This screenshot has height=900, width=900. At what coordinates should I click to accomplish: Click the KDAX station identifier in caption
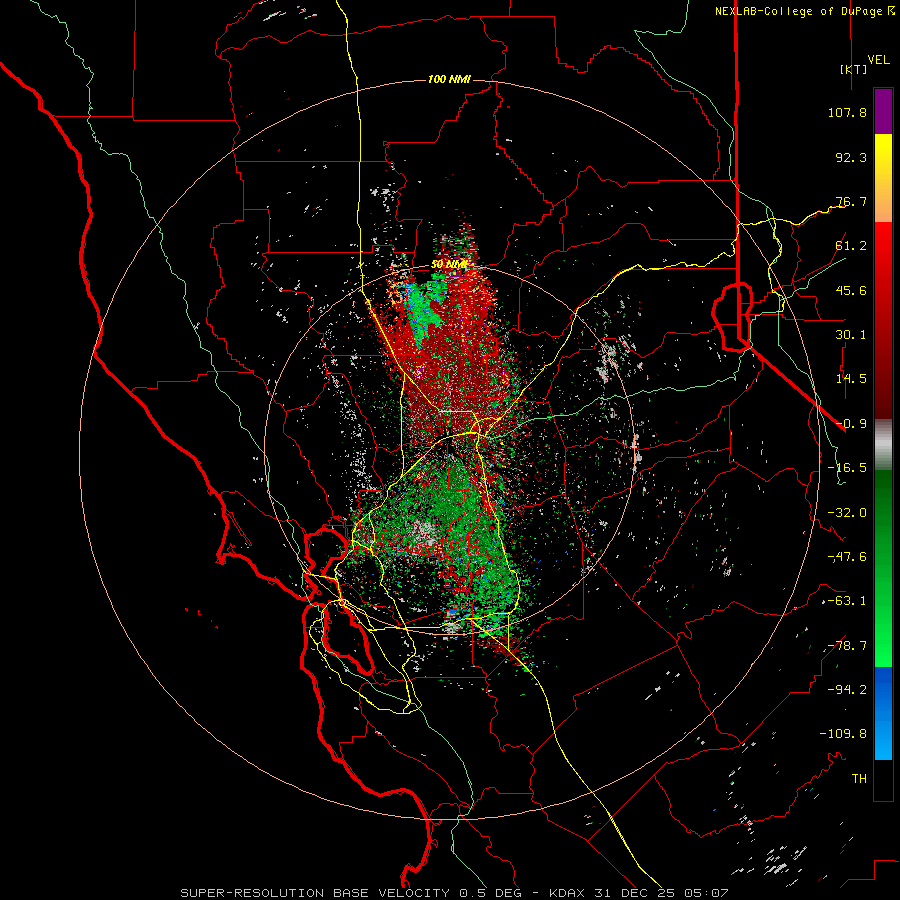pyautogui.click(x=566, y=893)
